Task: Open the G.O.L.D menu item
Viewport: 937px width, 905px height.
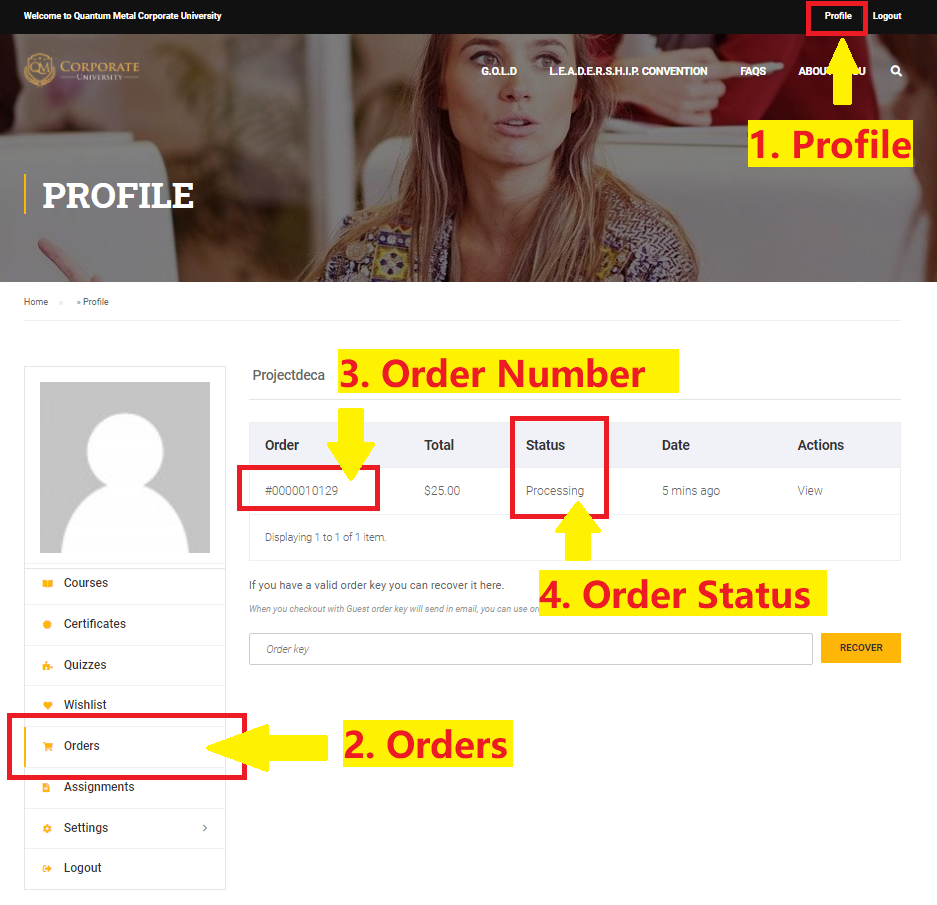Action: coord(499,71)
